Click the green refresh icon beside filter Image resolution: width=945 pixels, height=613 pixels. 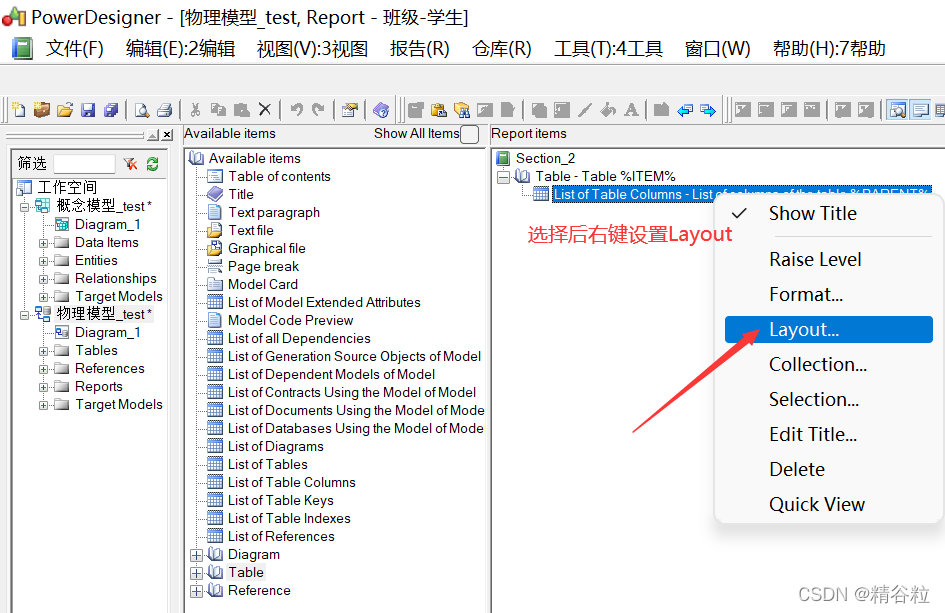[x=152, y=163]
